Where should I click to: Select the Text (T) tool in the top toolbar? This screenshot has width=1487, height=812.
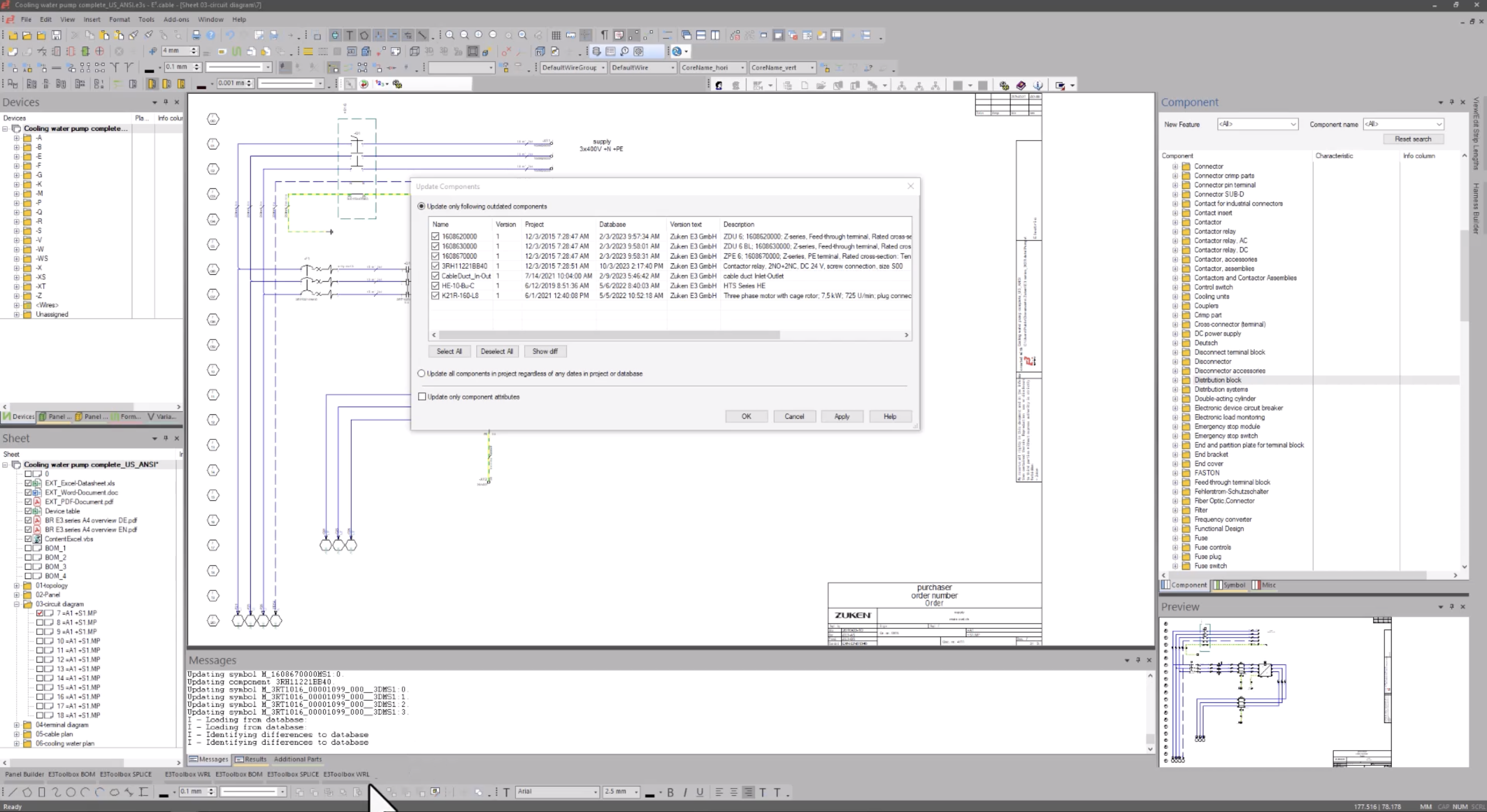349,35
